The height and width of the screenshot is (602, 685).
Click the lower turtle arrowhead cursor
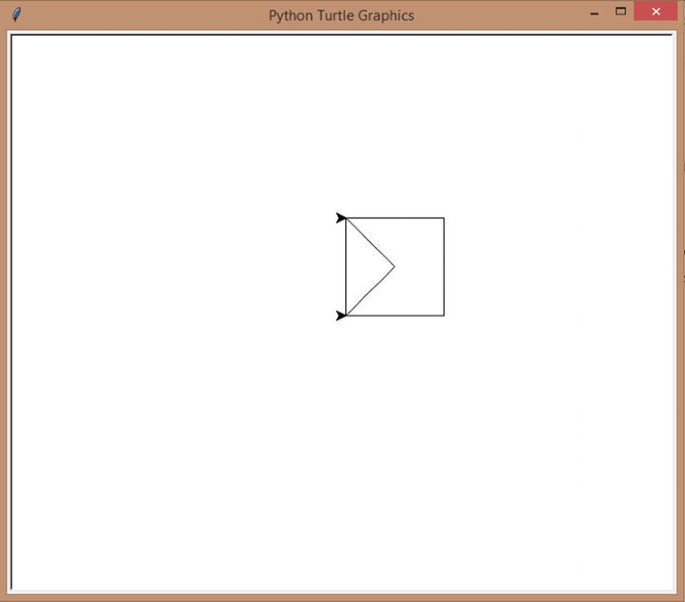tap(341, 316)
